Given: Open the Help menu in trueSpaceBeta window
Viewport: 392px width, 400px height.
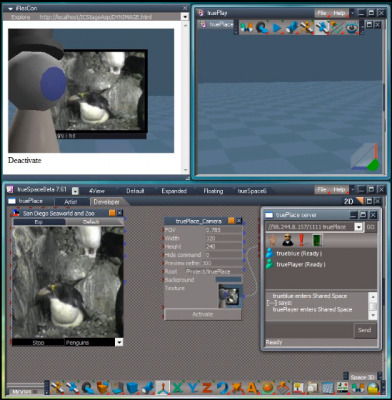Looking at the screenshot, I should (339, 190).
